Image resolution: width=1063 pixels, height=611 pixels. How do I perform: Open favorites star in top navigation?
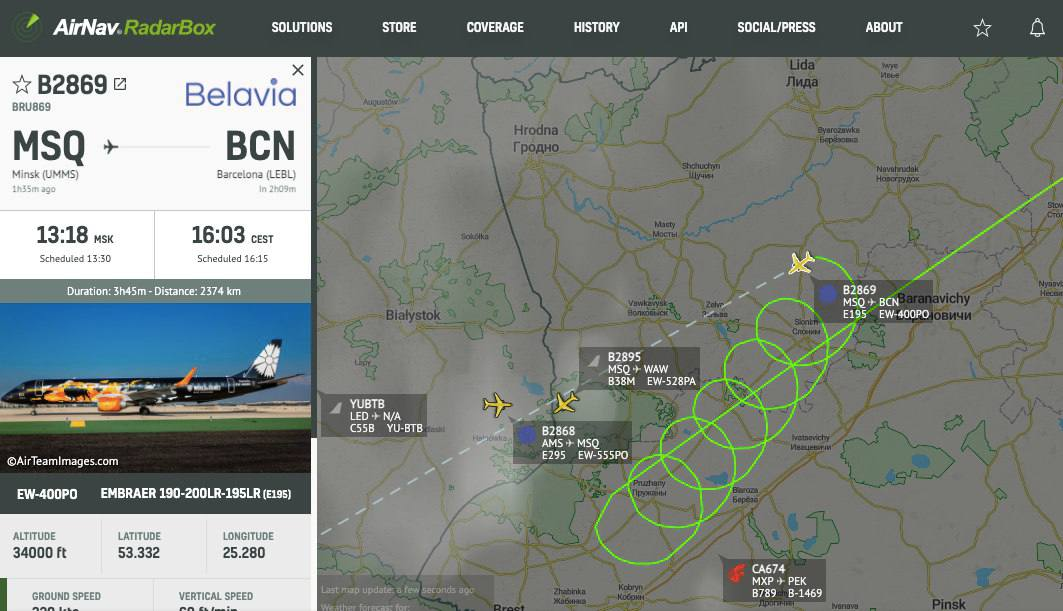pyautogui.click(x=982, y=28)
